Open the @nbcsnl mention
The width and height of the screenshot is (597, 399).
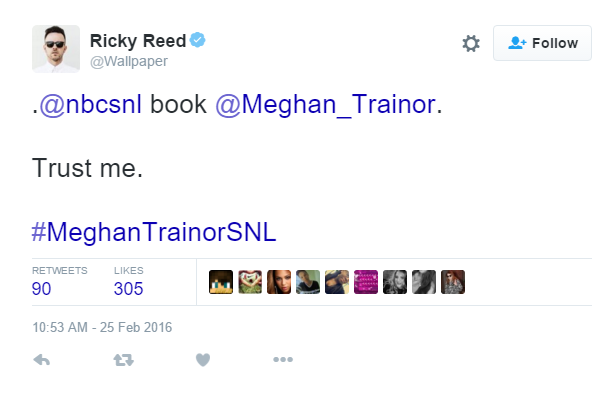pyautogui.click(x=91, y=104)
